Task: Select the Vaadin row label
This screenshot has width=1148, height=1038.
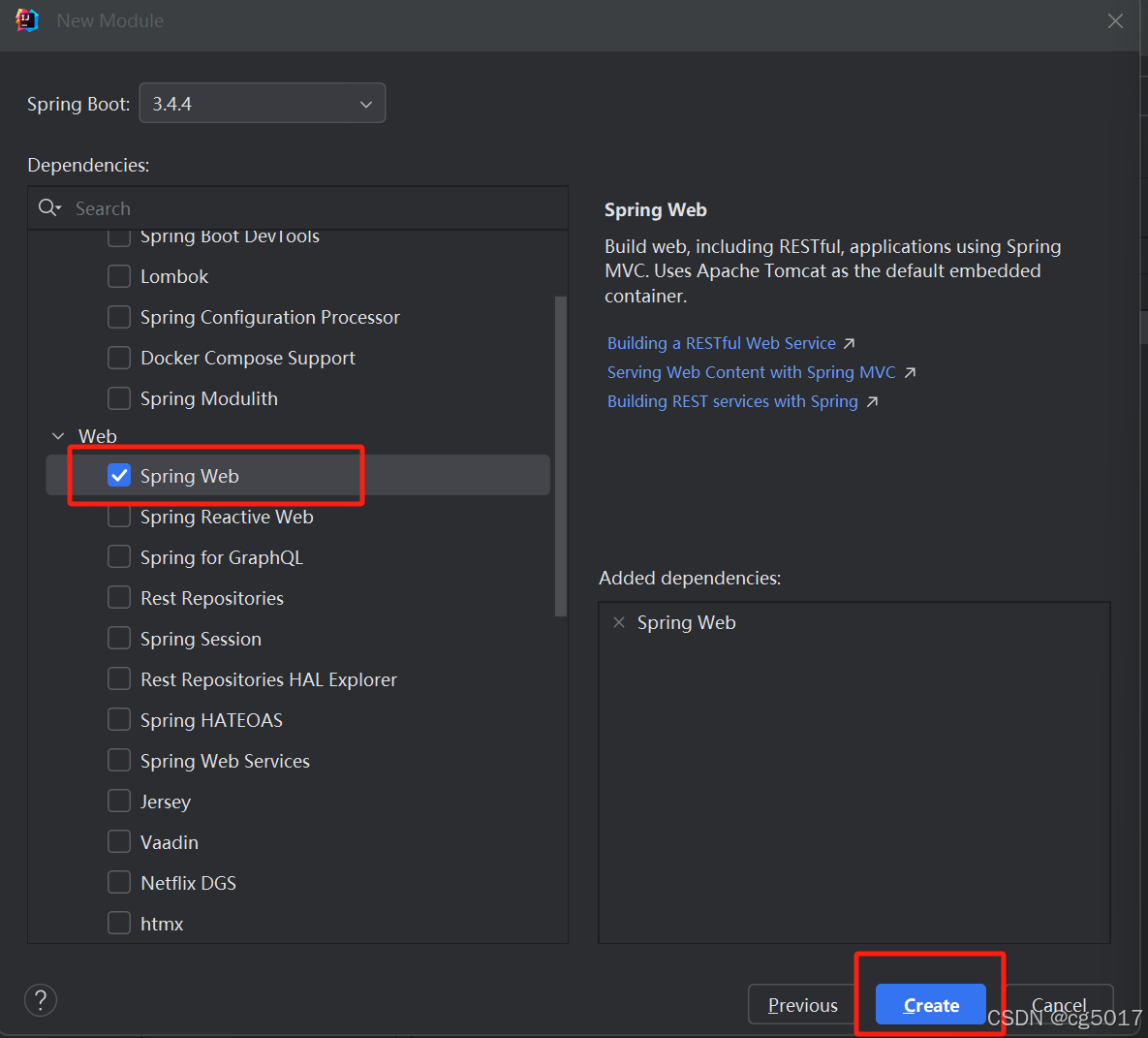Action: tap(170, 842)
